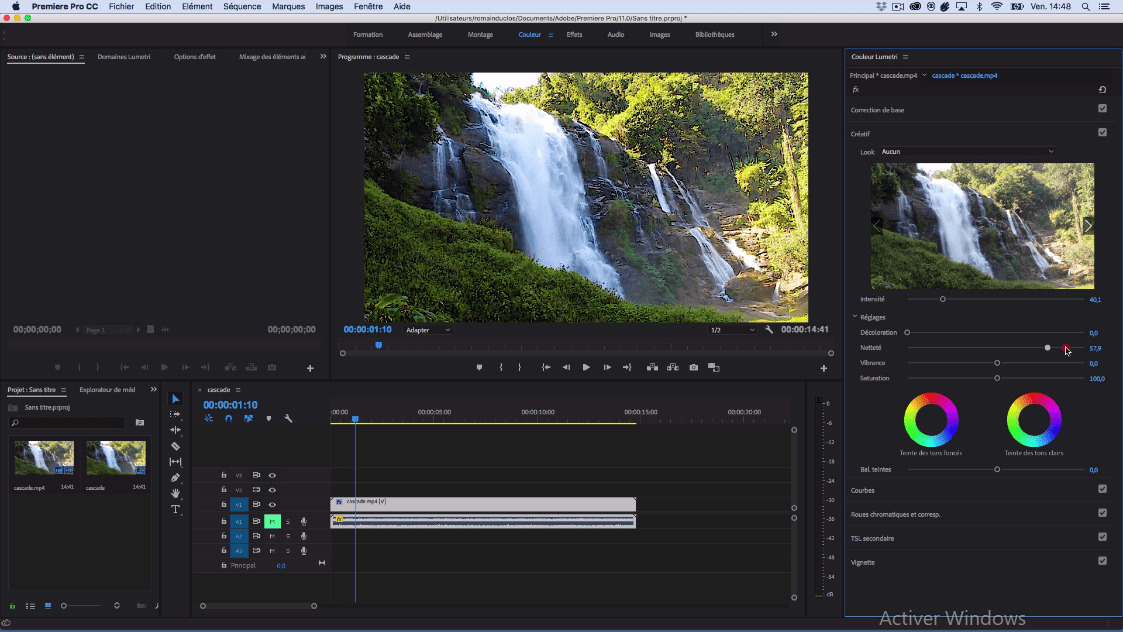This screenshot has height=632, width=1123.
Task: Export frame with the camera icon
Action: click(693, 367)
